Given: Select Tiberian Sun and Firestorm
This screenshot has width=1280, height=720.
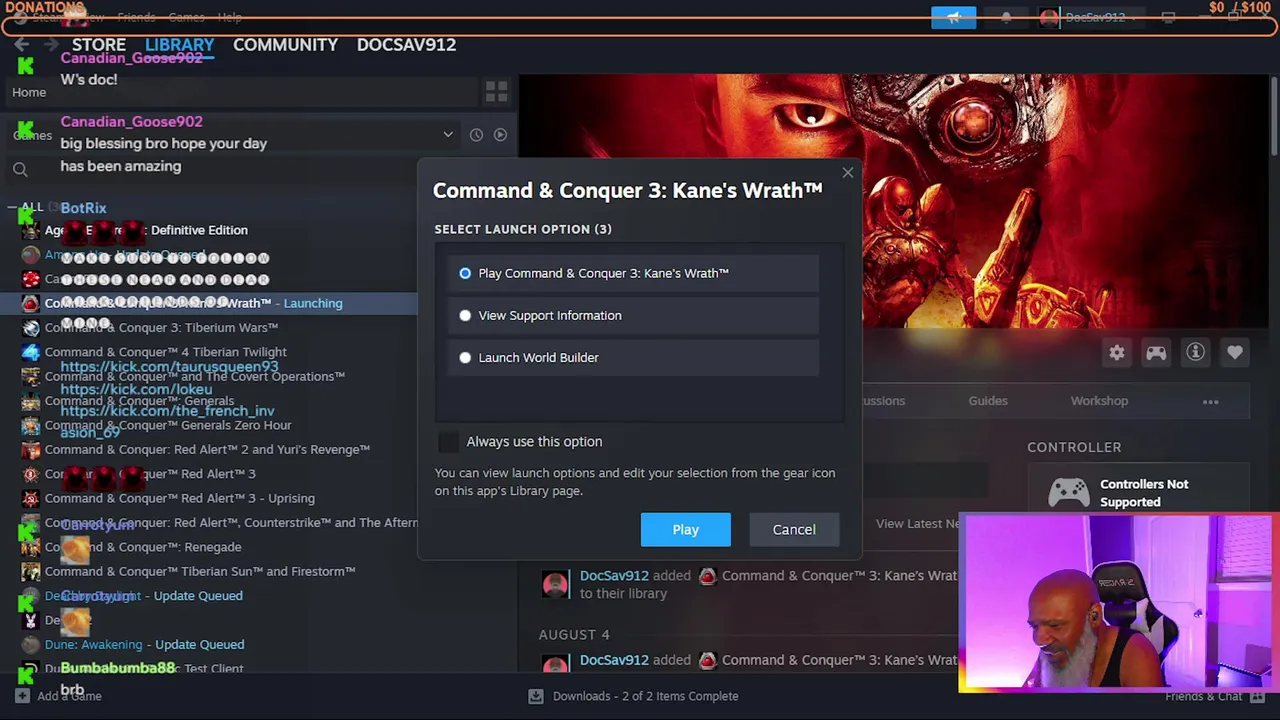Looking at the screenshot, I should pos(200,571).
